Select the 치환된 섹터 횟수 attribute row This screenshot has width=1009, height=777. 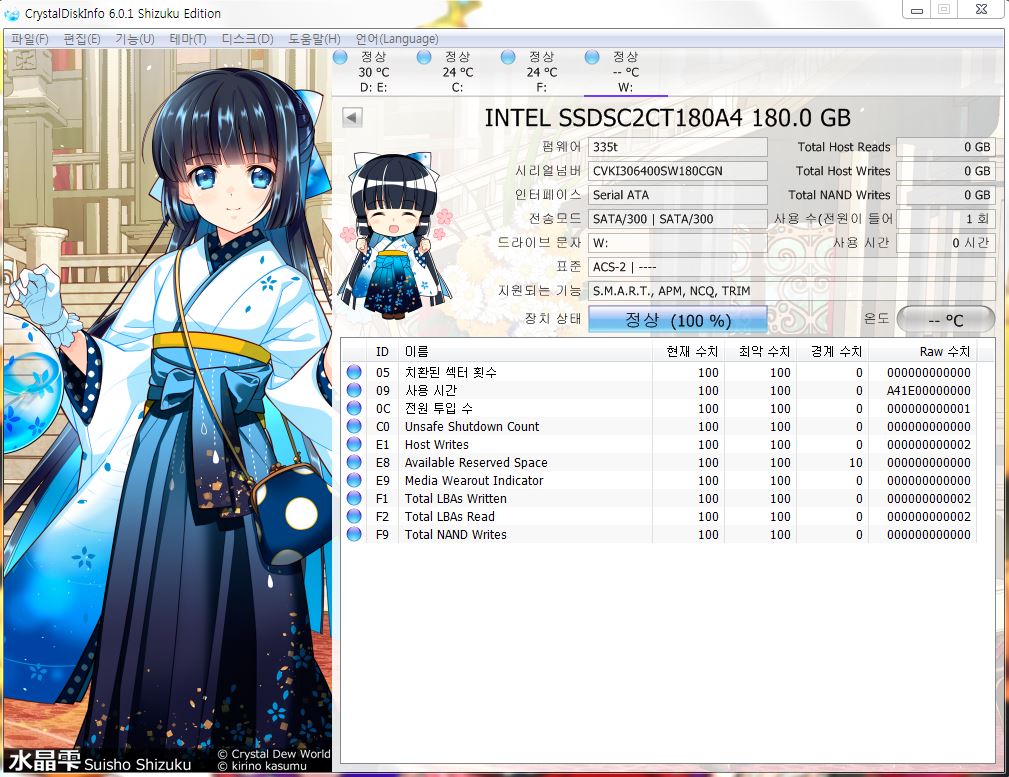659,372
